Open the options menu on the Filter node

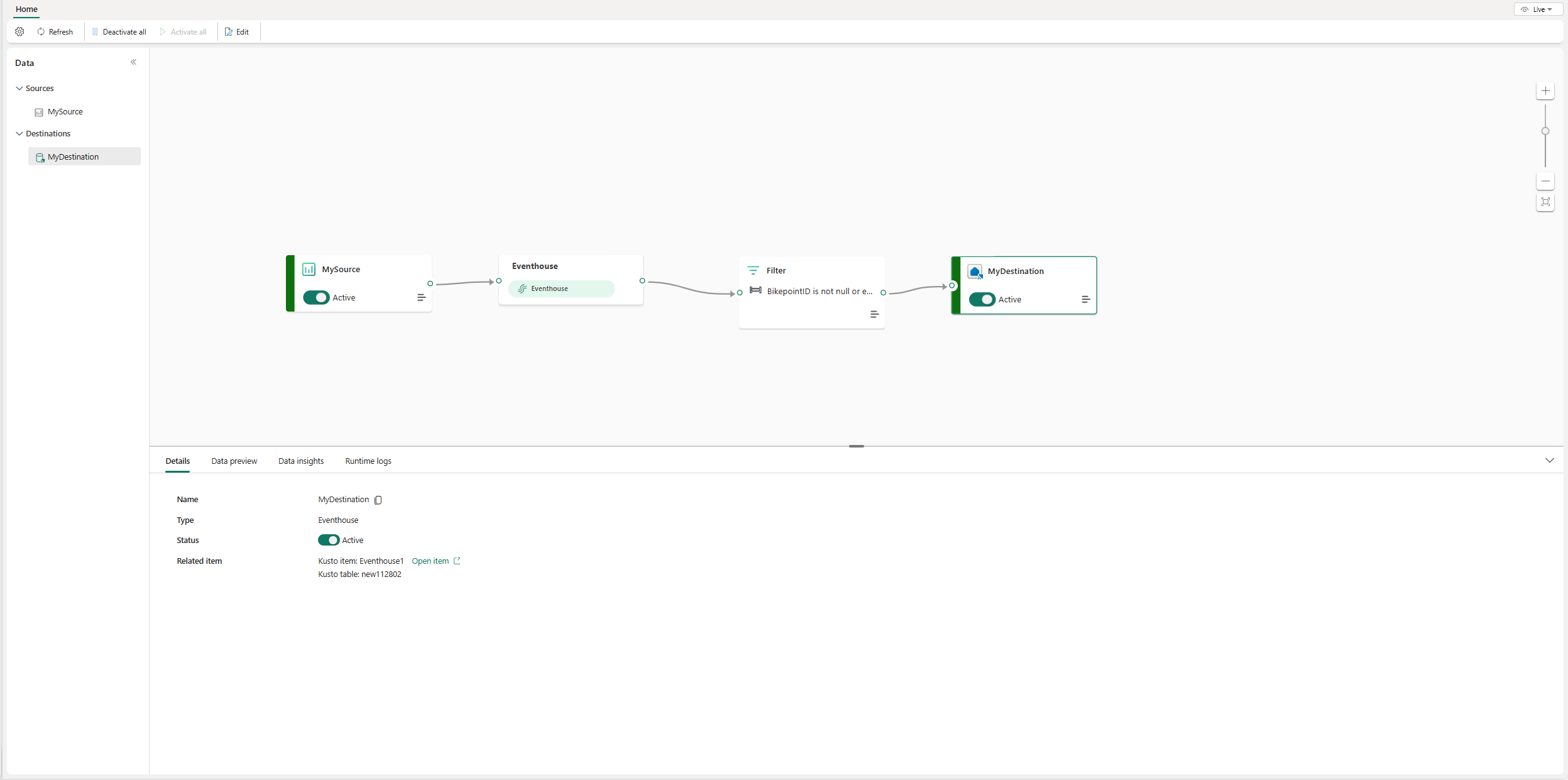(874, 314)
